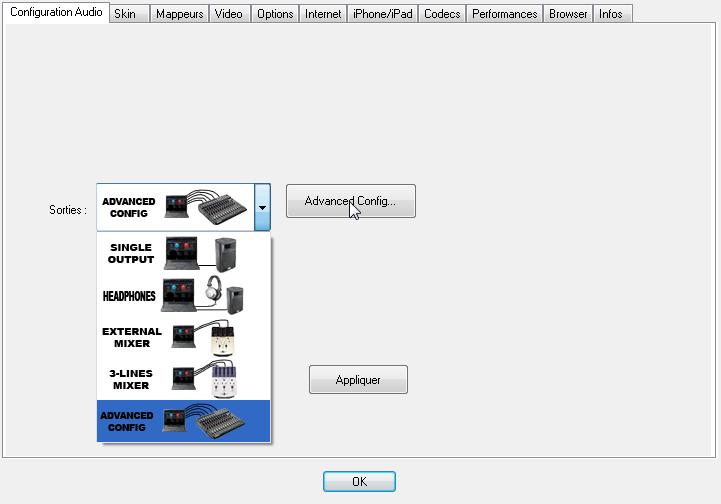Switch to the Internet tab
The height and width of the screenshot is (504, 721).
click(323, 14)
